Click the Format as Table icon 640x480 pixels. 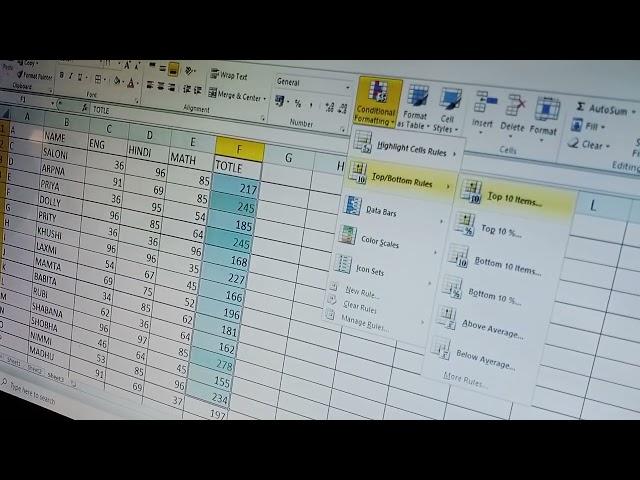point(417,97)
